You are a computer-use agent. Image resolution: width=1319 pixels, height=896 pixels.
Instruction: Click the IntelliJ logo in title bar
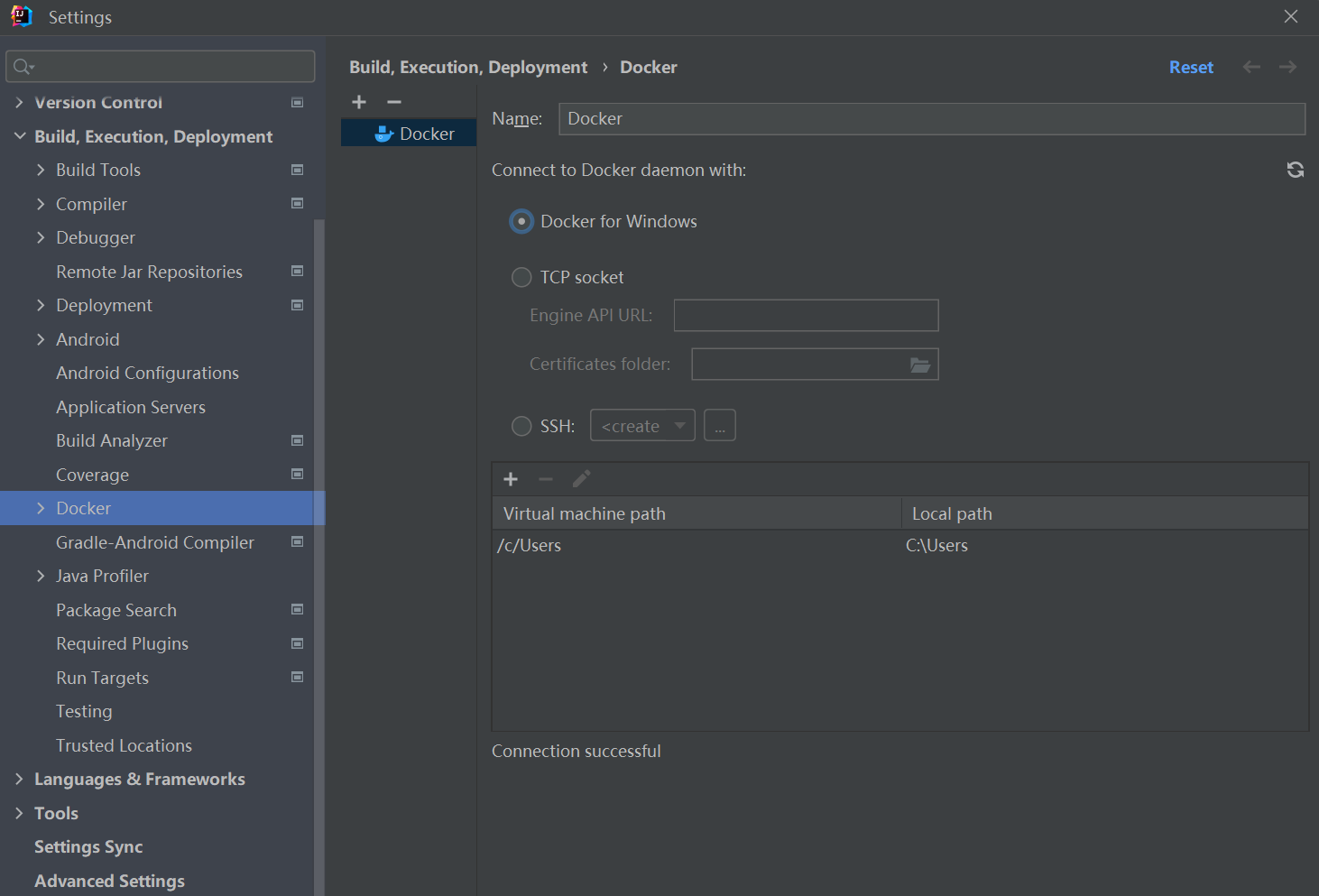[21, 17]
